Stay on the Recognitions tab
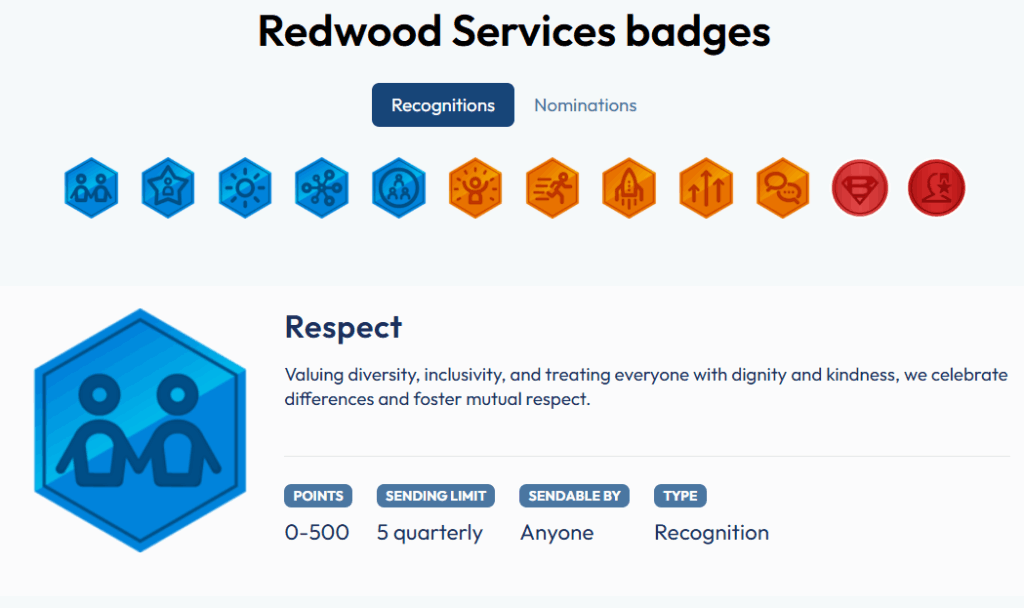 point(443,104)
